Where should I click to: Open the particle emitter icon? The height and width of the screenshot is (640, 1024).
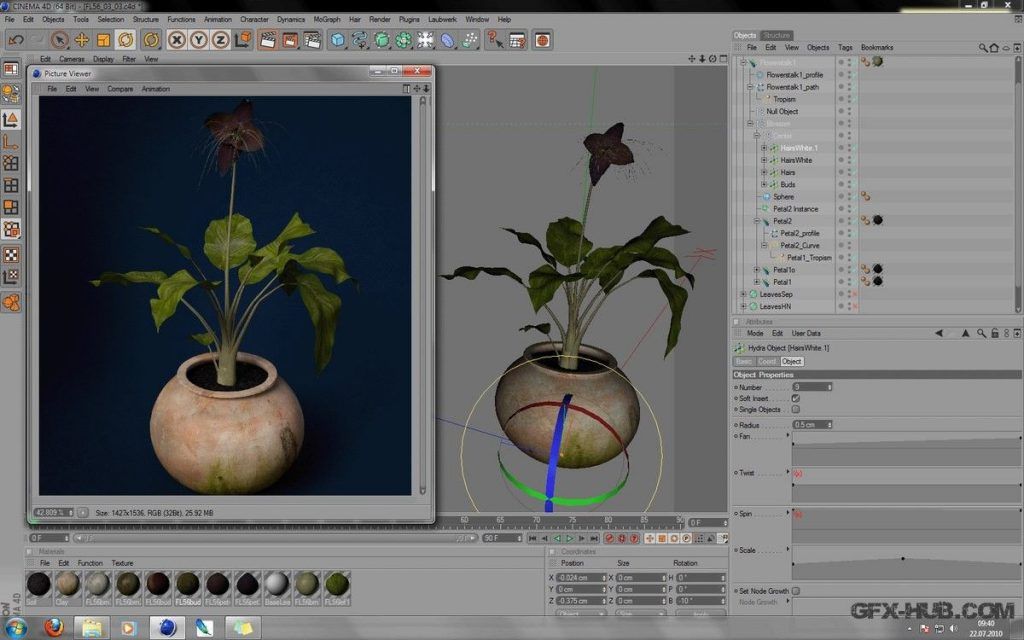[470, 40]
